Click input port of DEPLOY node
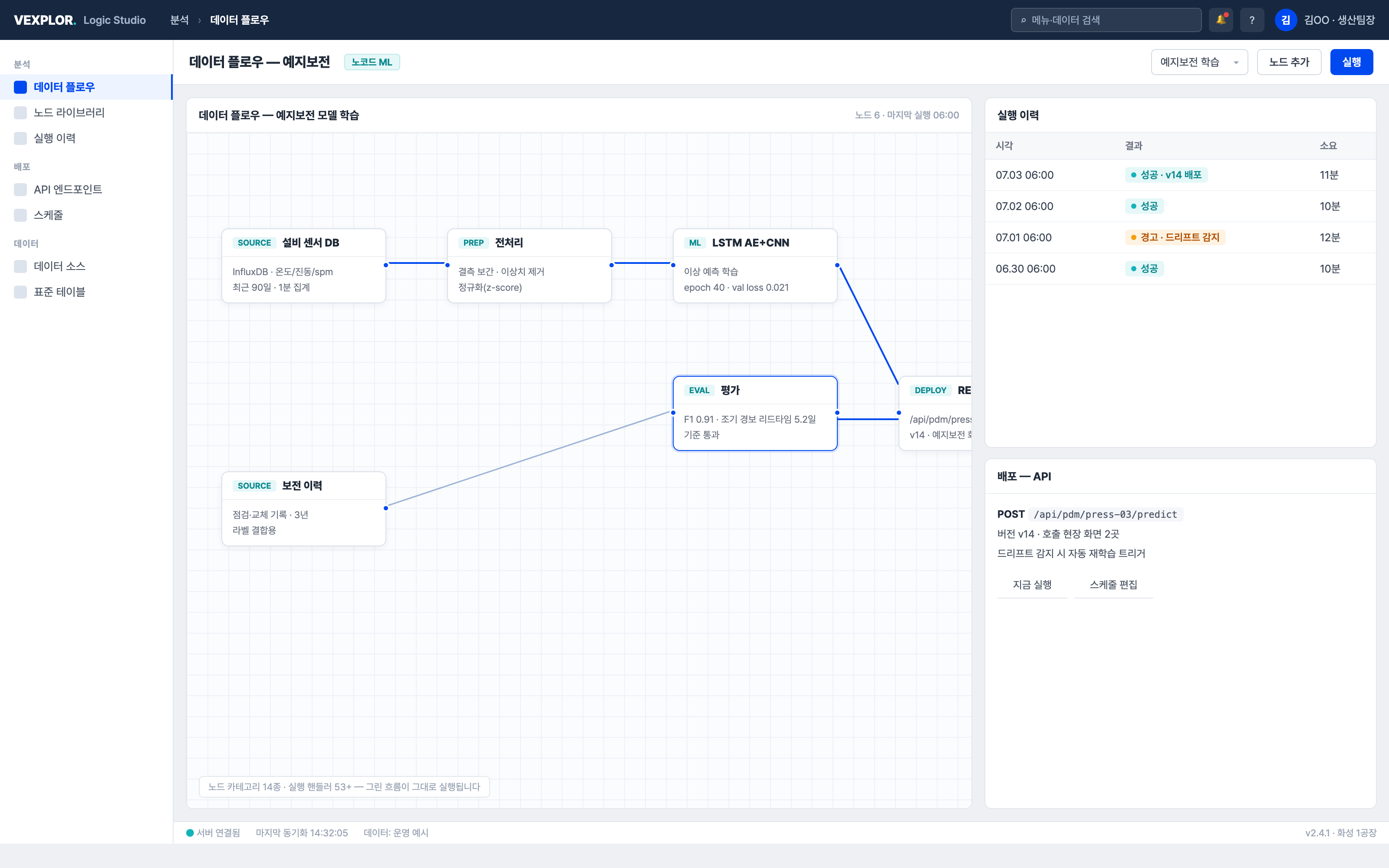 pos(899,413)
